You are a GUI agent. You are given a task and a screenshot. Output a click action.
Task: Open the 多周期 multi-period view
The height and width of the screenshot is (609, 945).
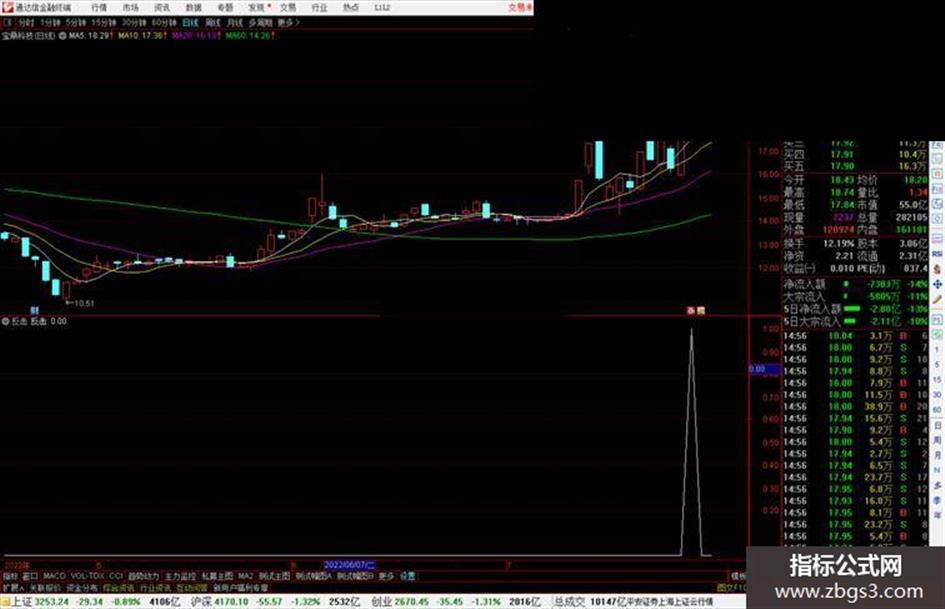(x=260, y=22)
